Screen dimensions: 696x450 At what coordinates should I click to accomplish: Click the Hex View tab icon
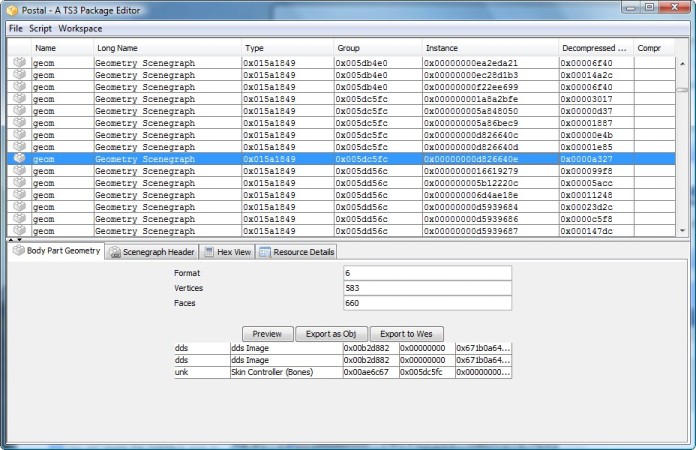point(209,252)
